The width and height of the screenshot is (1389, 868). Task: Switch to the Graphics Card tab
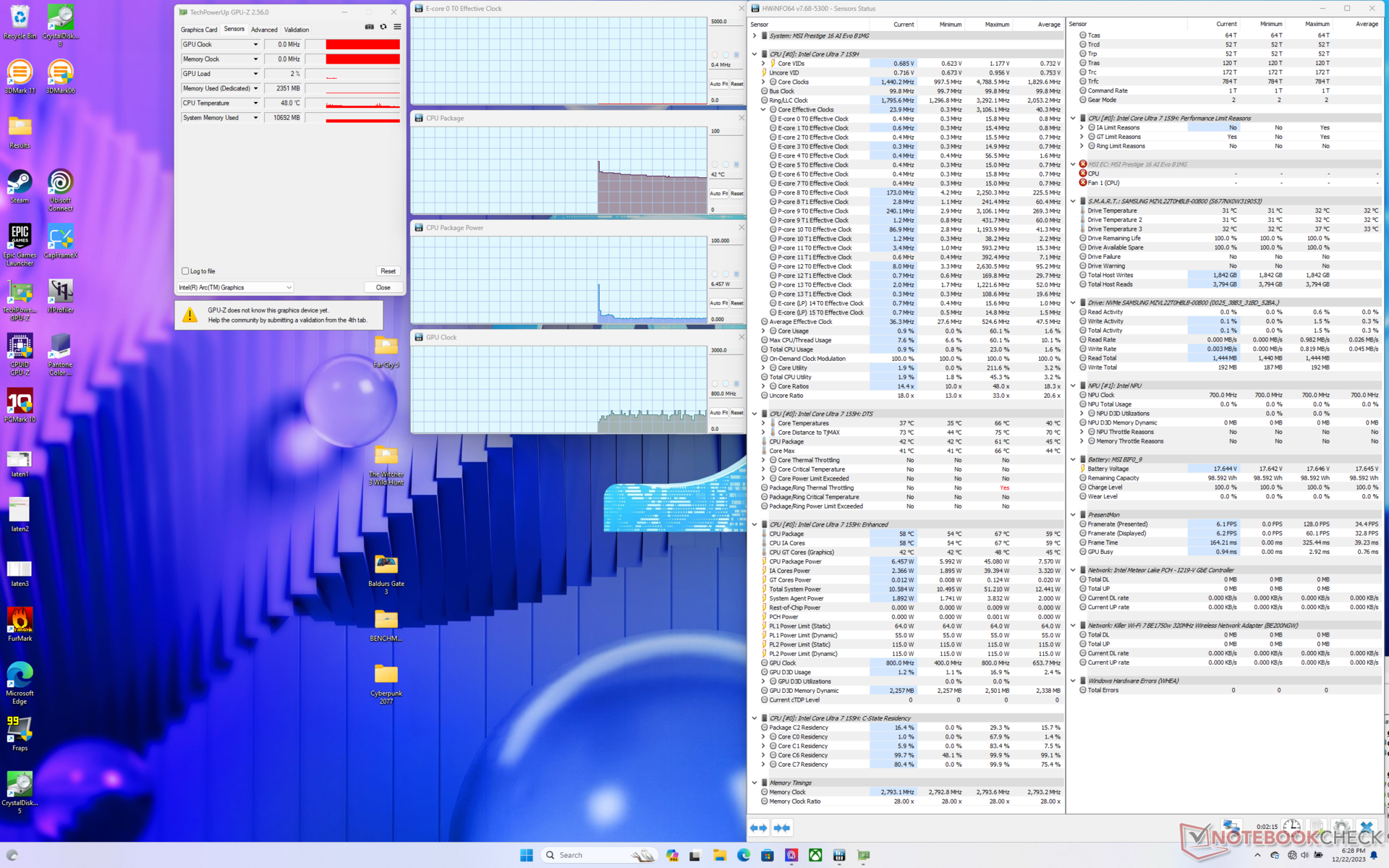(x=198, y=30)
